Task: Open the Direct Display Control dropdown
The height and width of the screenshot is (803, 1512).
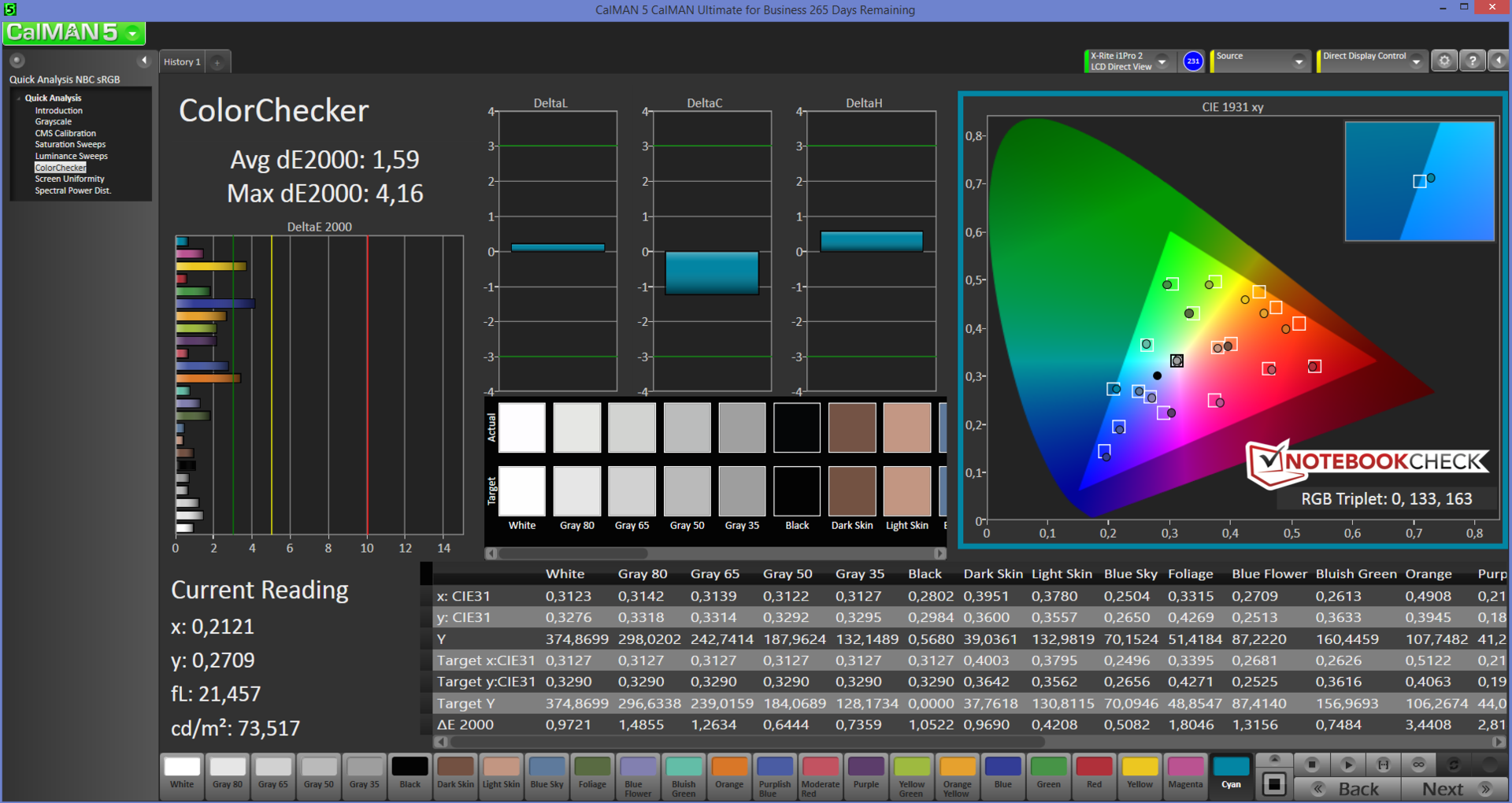Action: 1416,62
